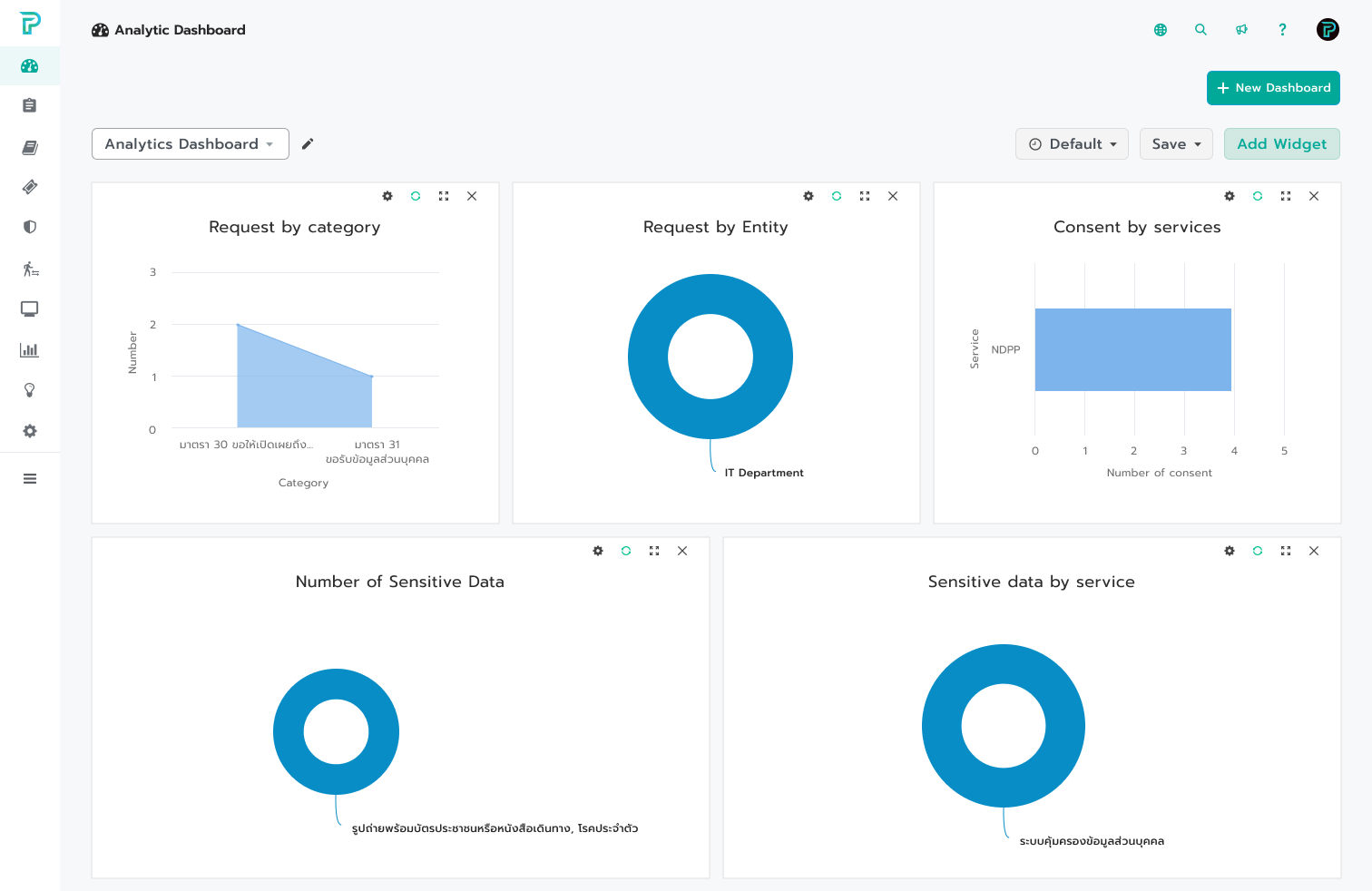The height and width of the screenshot is (891, 1372).
Task: Open search with the magnifier icon
Action: tap(1200, 30)
